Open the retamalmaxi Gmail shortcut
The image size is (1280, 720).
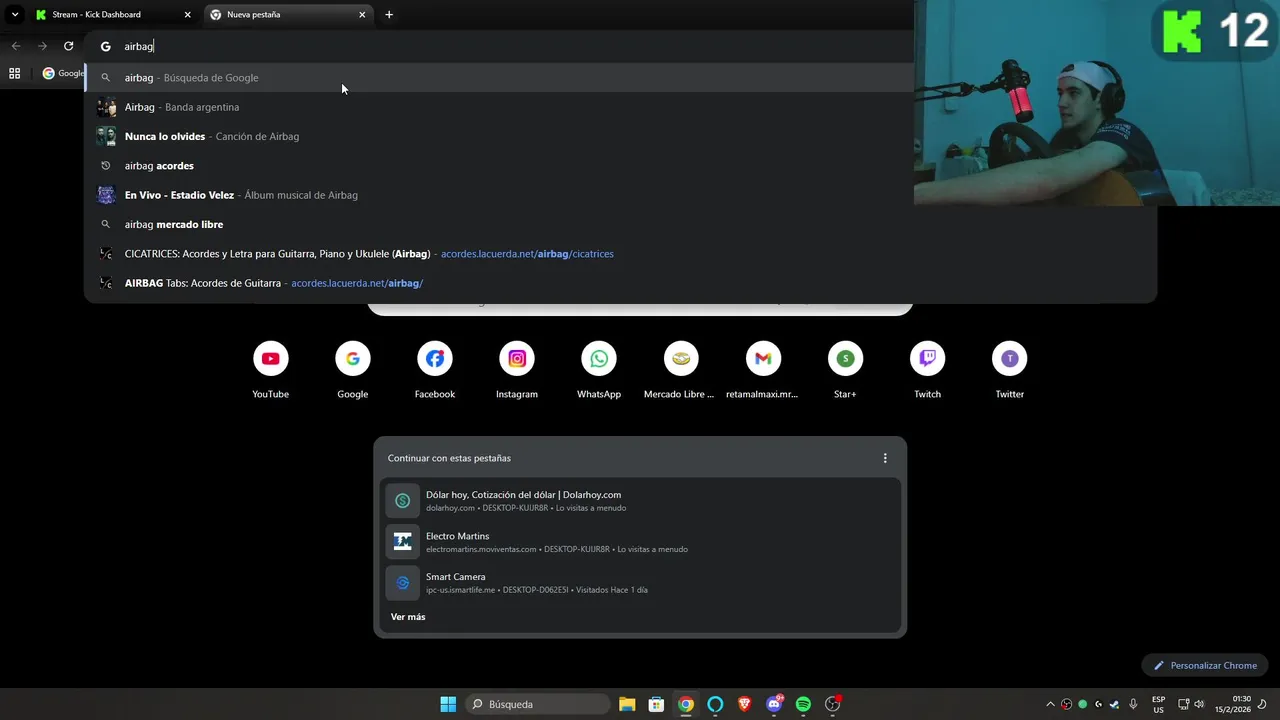coord(763,369)
